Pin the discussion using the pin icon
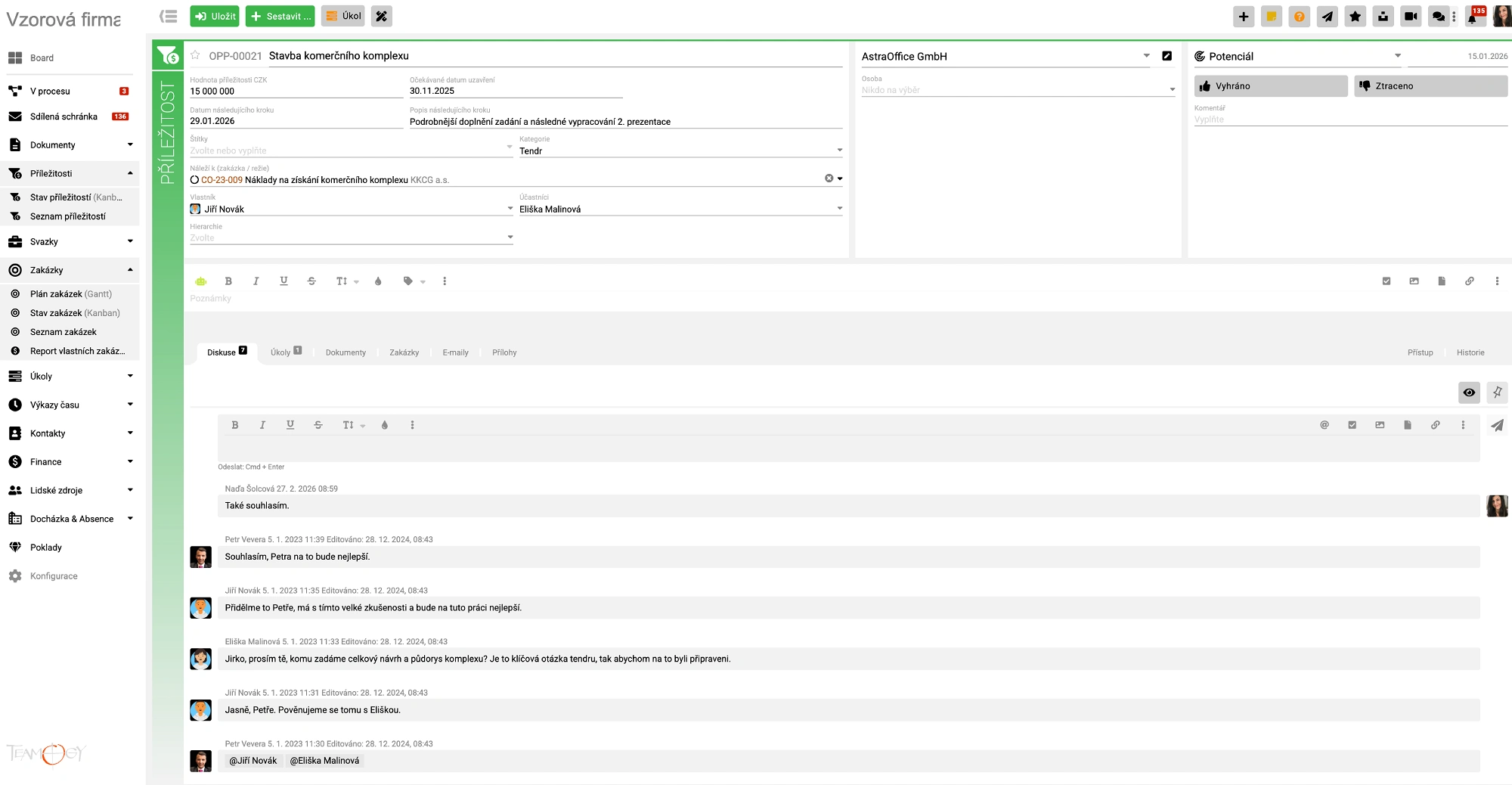This screenshot has height=785, width=1512. [1497, 392]
